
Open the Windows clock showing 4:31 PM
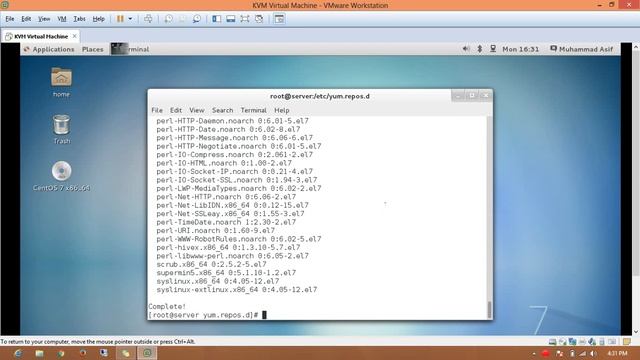[x=617, y=353]
